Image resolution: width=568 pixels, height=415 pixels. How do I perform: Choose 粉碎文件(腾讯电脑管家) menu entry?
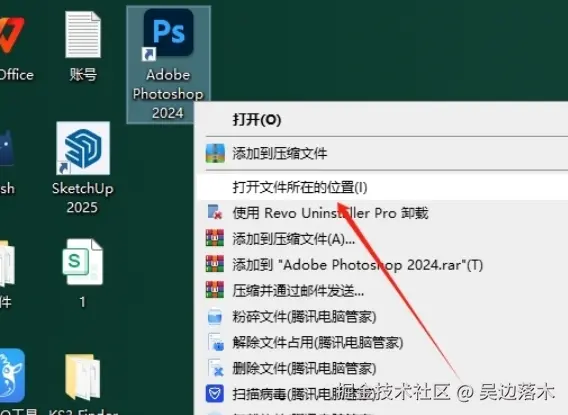[382, 317]
